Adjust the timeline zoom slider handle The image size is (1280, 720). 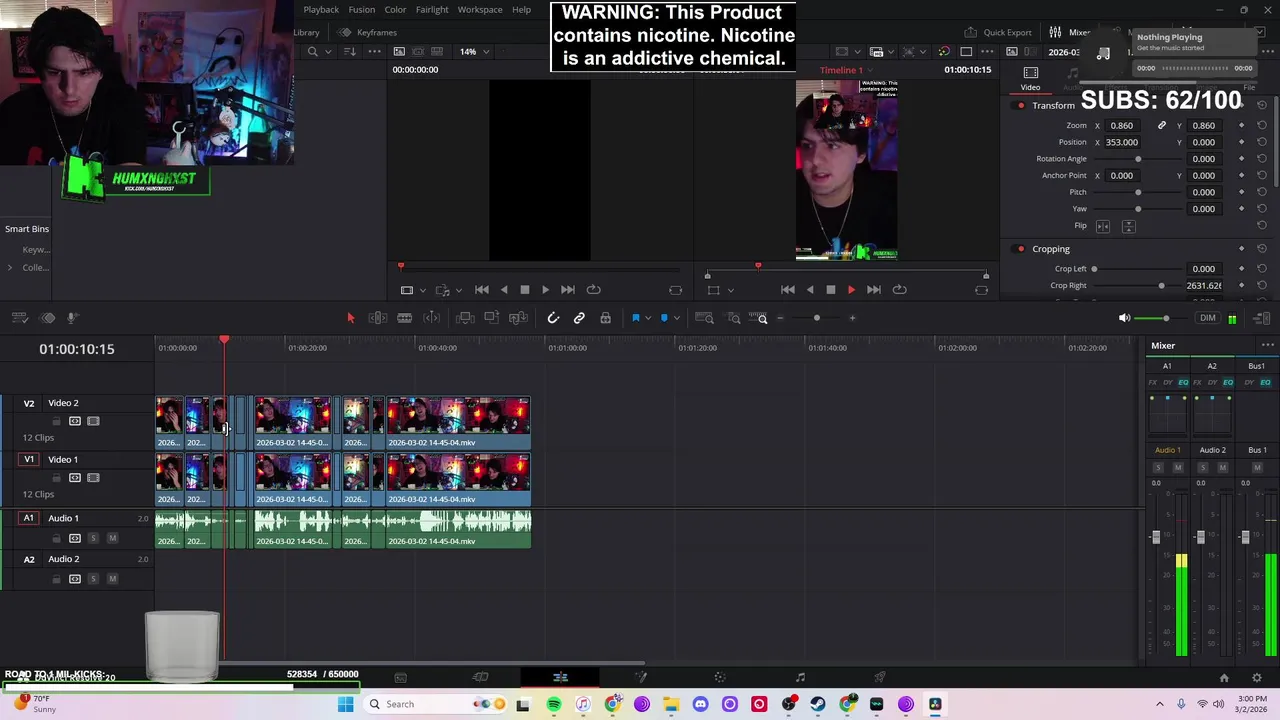tap(816, 318)
